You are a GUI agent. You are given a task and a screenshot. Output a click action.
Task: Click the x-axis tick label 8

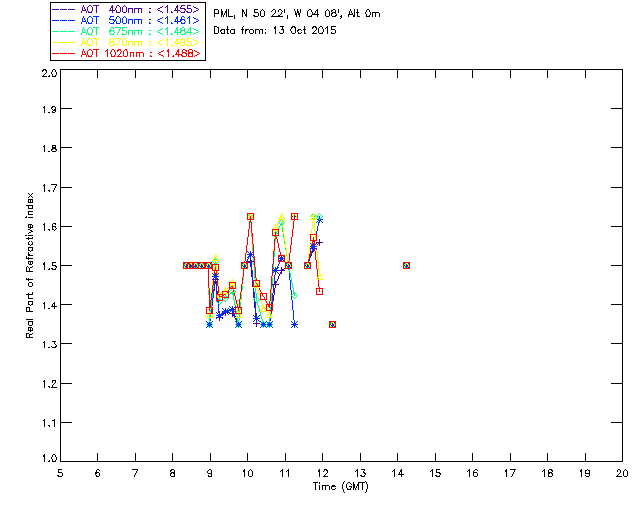coord(173,473)
